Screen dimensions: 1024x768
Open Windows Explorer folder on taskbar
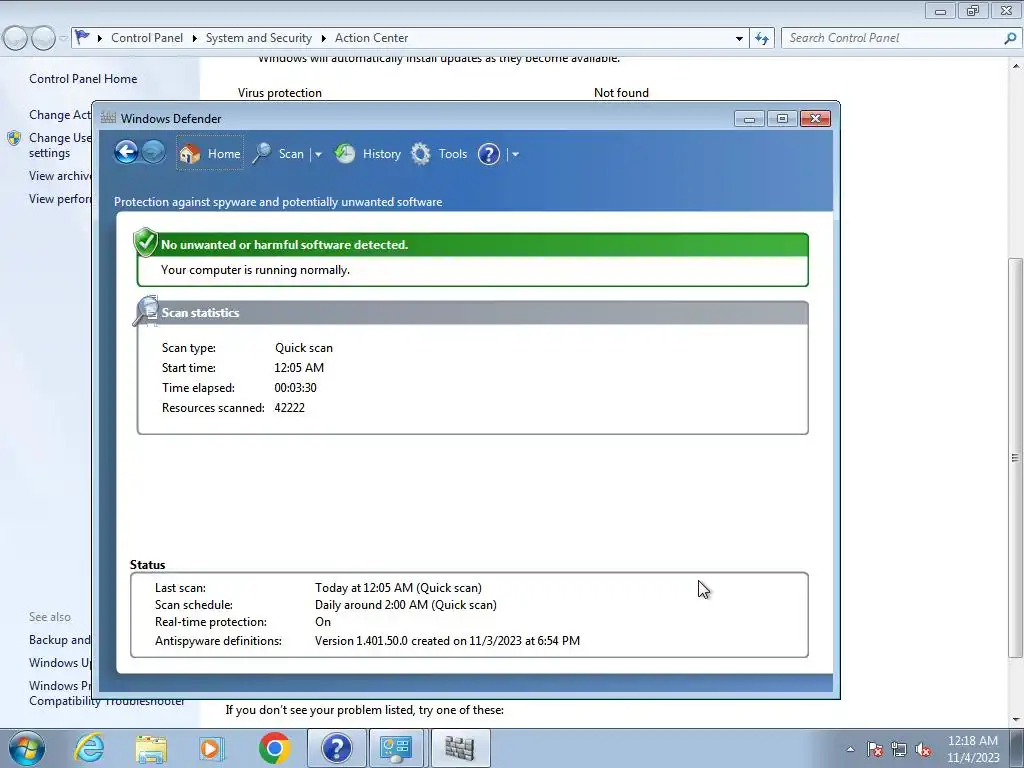151,748
